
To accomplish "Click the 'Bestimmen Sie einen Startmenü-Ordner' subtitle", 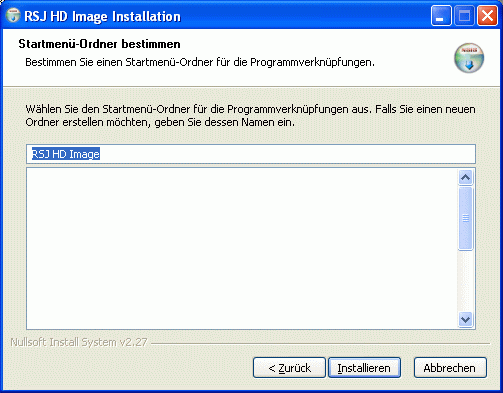I will [x=200, y=62].
